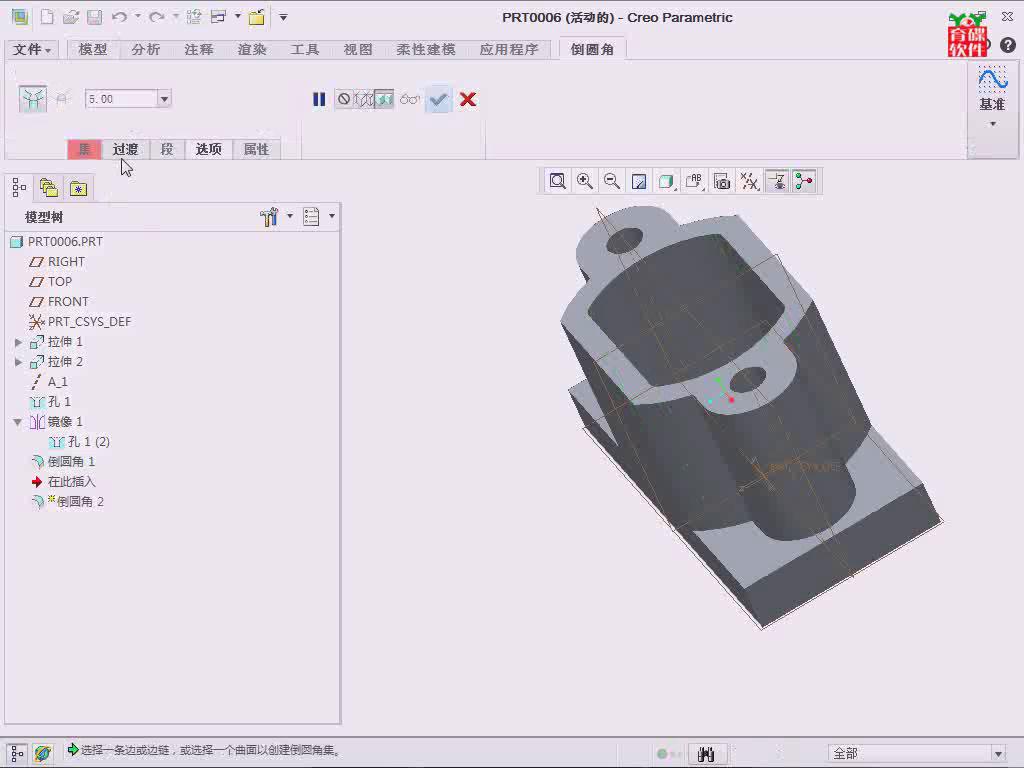Switch to the 分析 ribbon tab
Image resolution: width=1024 pixels, height=768 pixels.
(146, 49)
